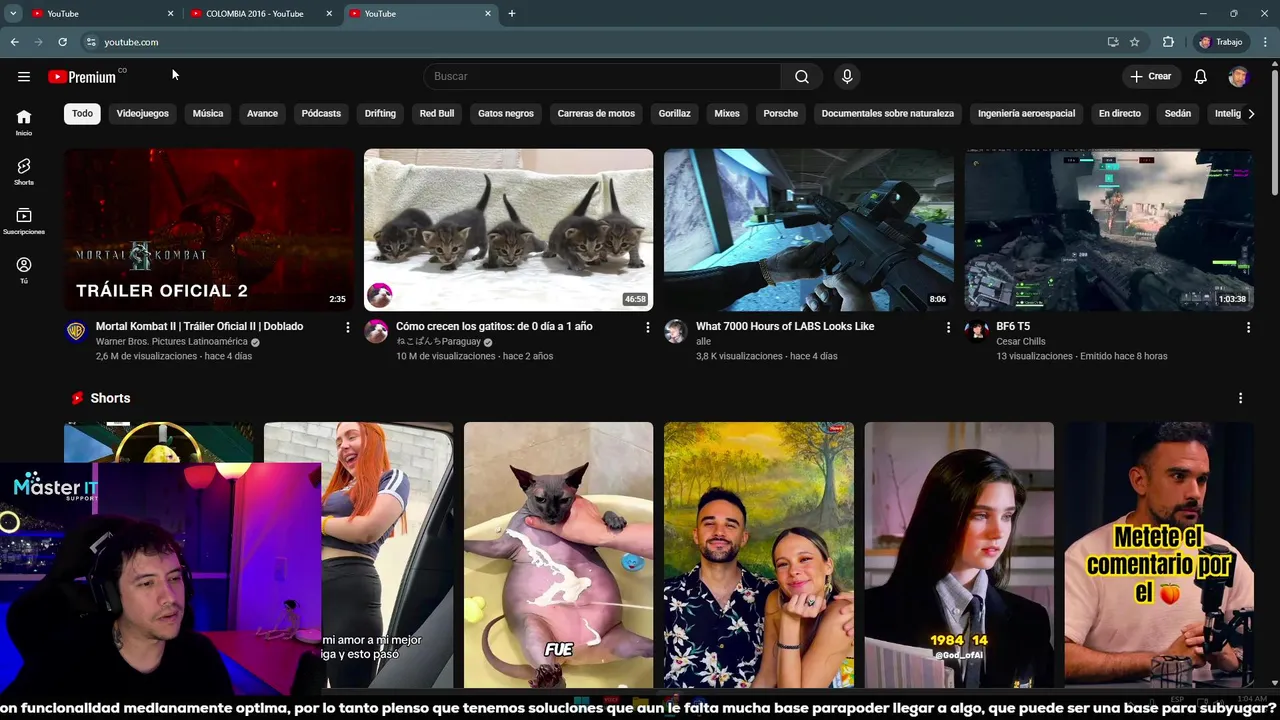Open Cómo crecen los gatitos video title
Viewport: 1280px width, 720px height.
(x=494, y=326)
